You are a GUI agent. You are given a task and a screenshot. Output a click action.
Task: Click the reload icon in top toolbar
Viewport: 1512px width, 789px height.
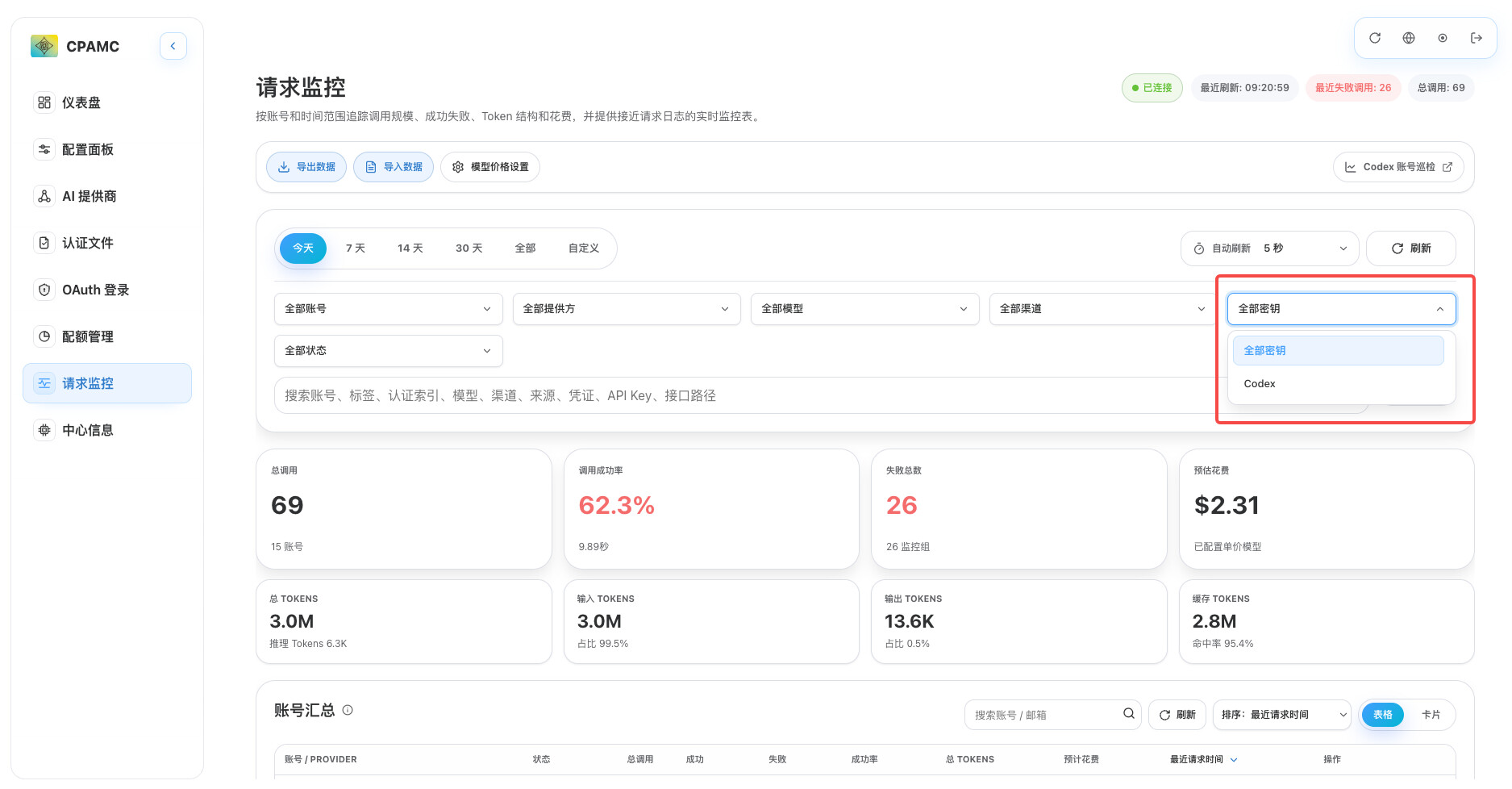pyautogui.click(x=1375, y=38)
